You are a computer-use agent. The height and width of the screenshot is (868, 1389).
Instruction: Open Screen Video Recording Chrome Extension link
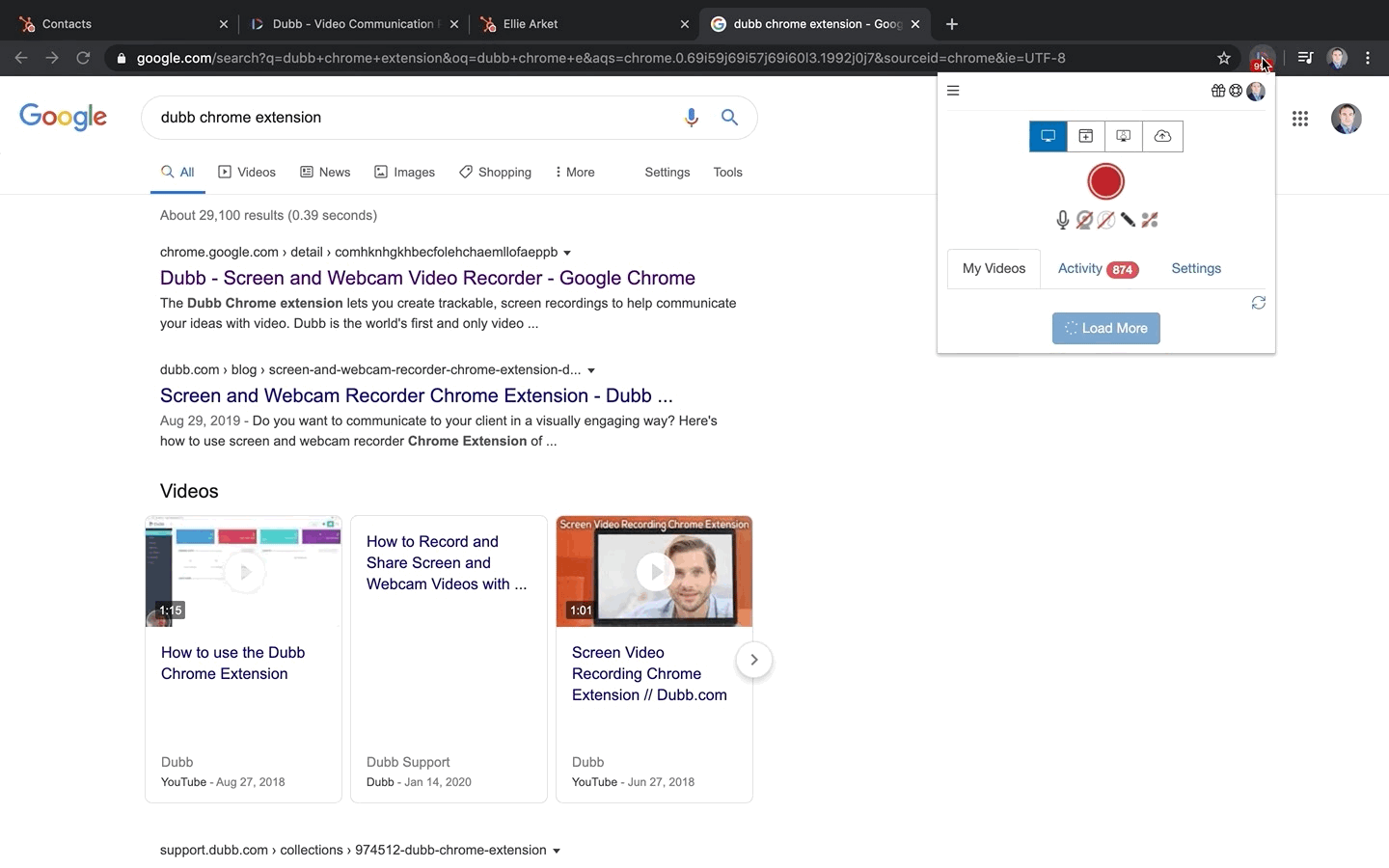pos(649,674)
